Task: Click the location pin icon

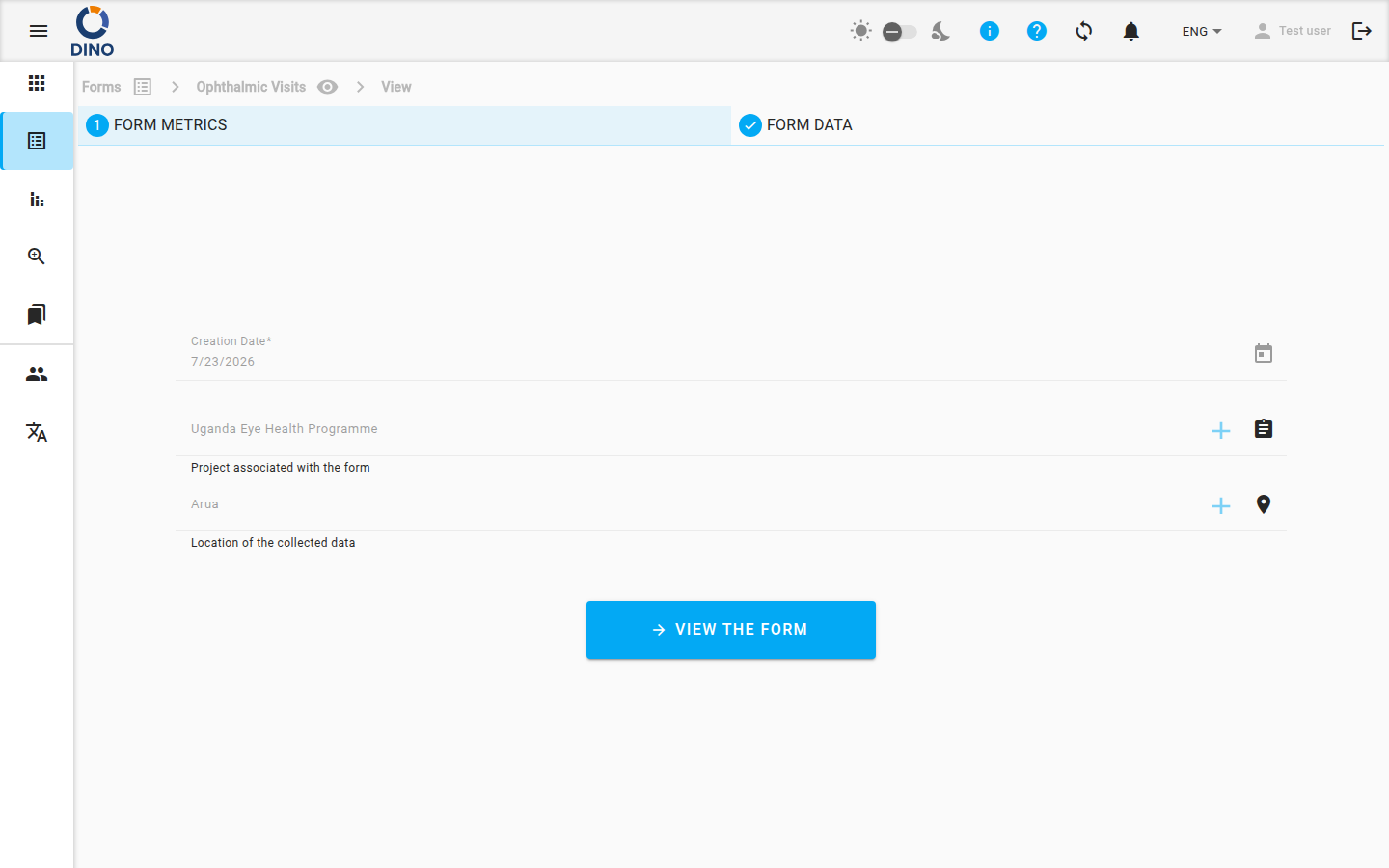Action: pyautogui.click(x=1264, y=504)
